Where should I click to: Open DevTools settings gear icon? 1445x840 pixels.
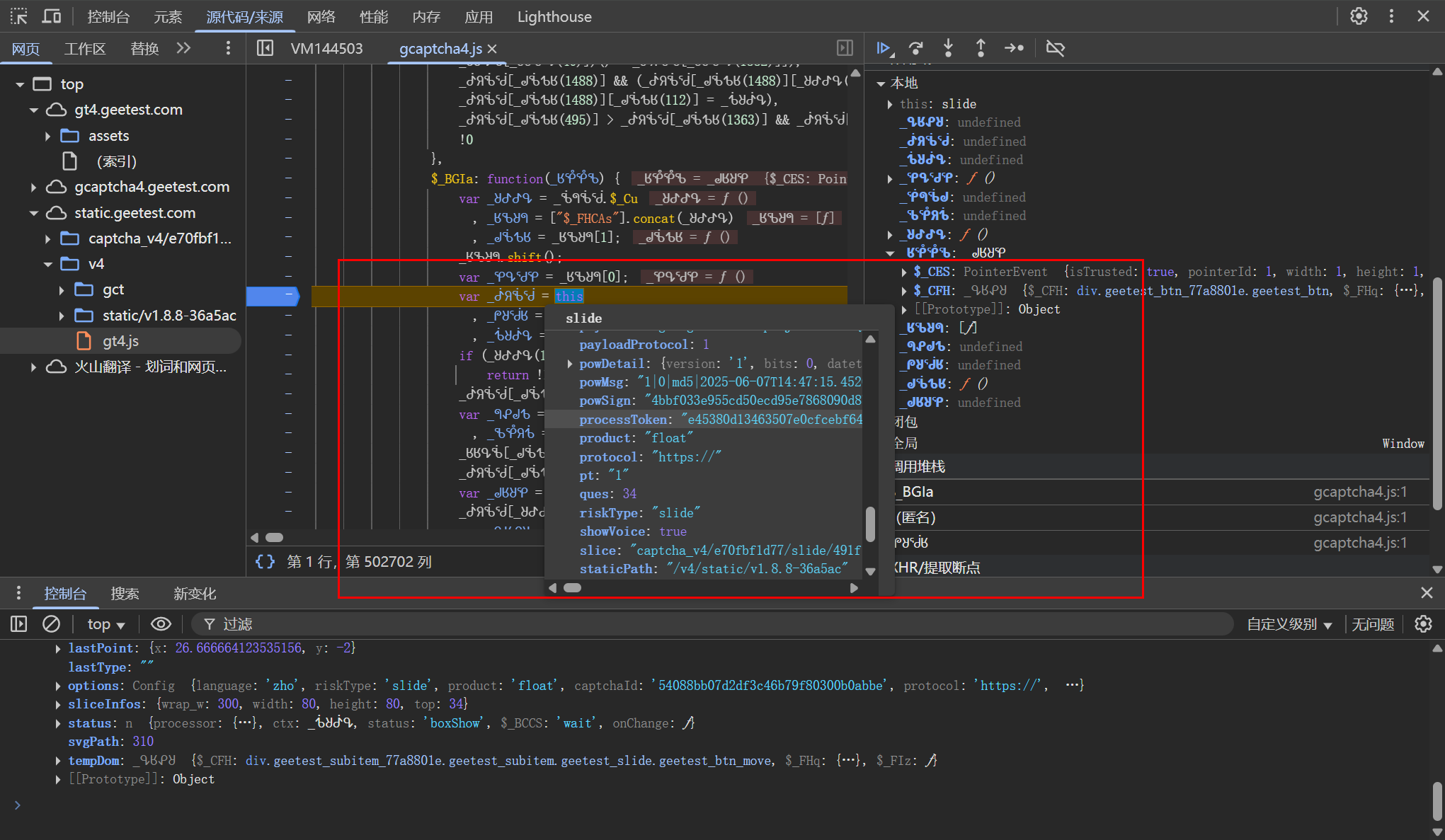tap(1359, 16)
